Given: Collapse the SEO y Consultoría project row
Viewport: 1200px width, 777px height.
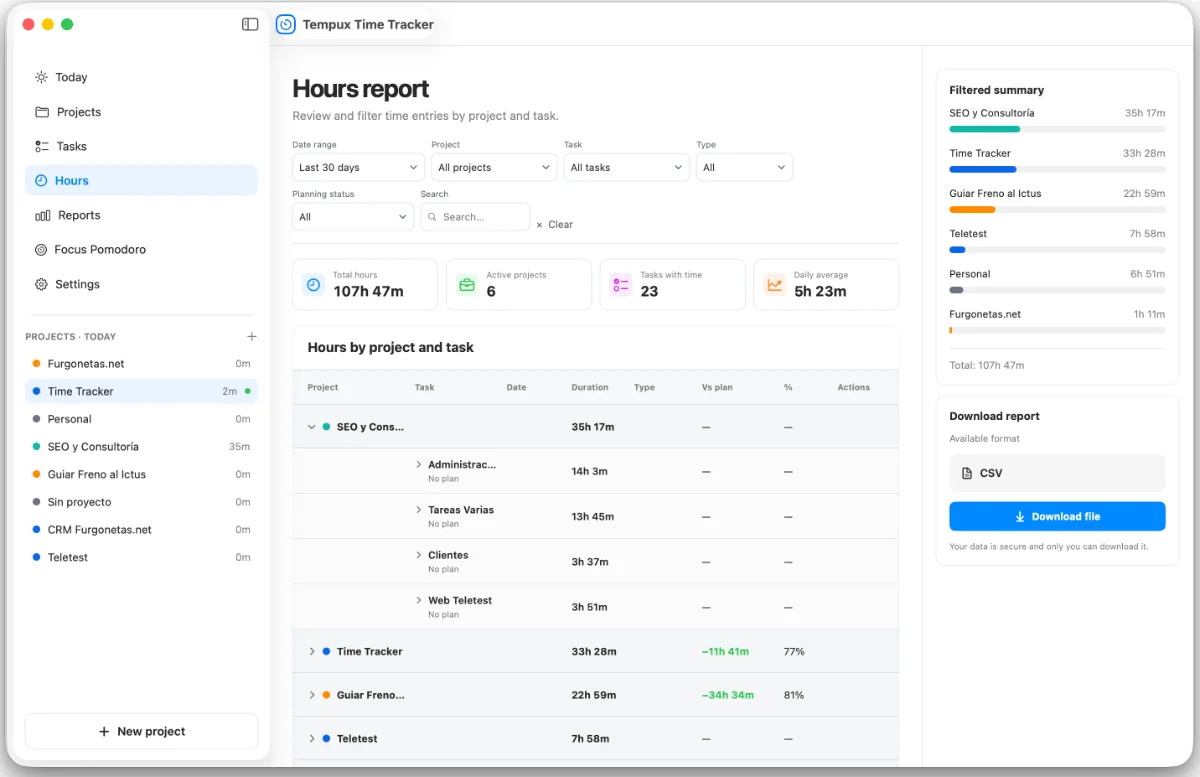Looking at the screenshot, I should 312,427.
